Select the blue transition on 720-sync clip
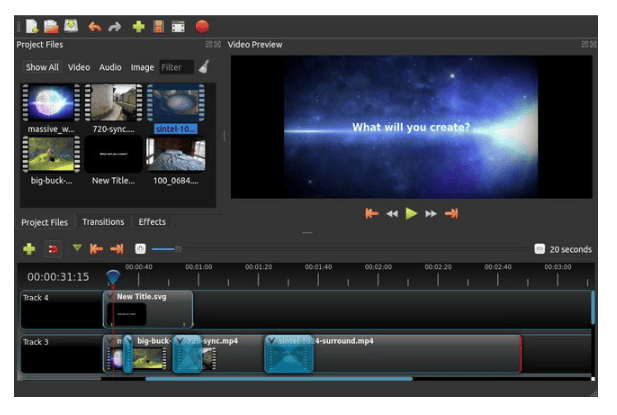Screen dimensions: 617x415 coord(188,354)
